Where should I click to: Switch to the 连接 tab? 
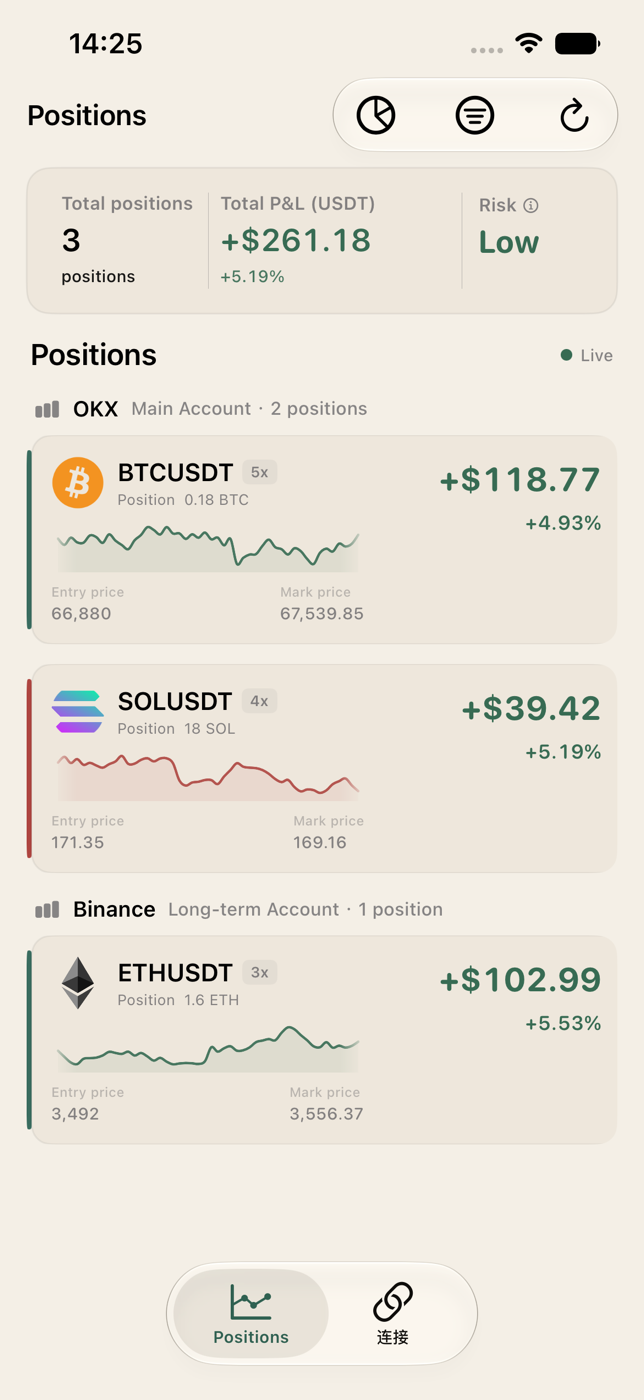point(393,1314)
